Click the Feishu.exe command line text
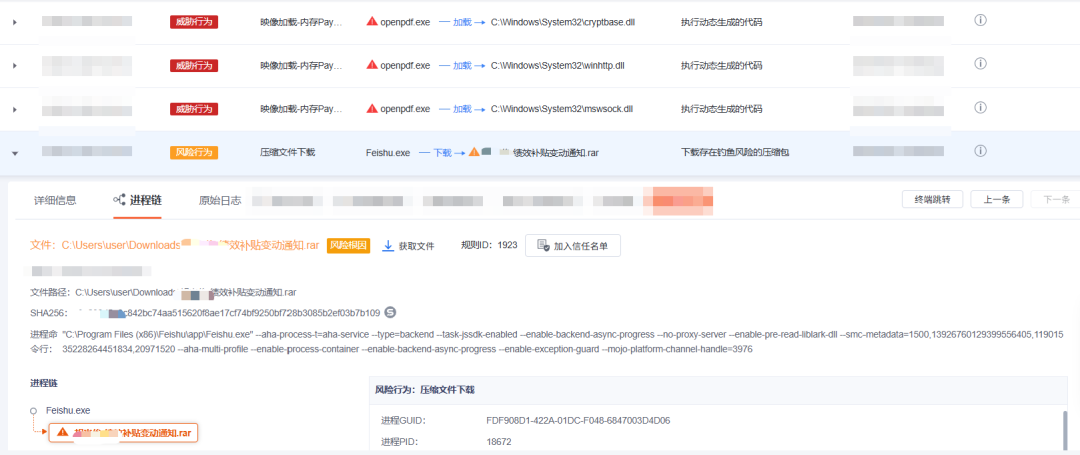This screenshot has width=1080, height=455. coord(562,341)
